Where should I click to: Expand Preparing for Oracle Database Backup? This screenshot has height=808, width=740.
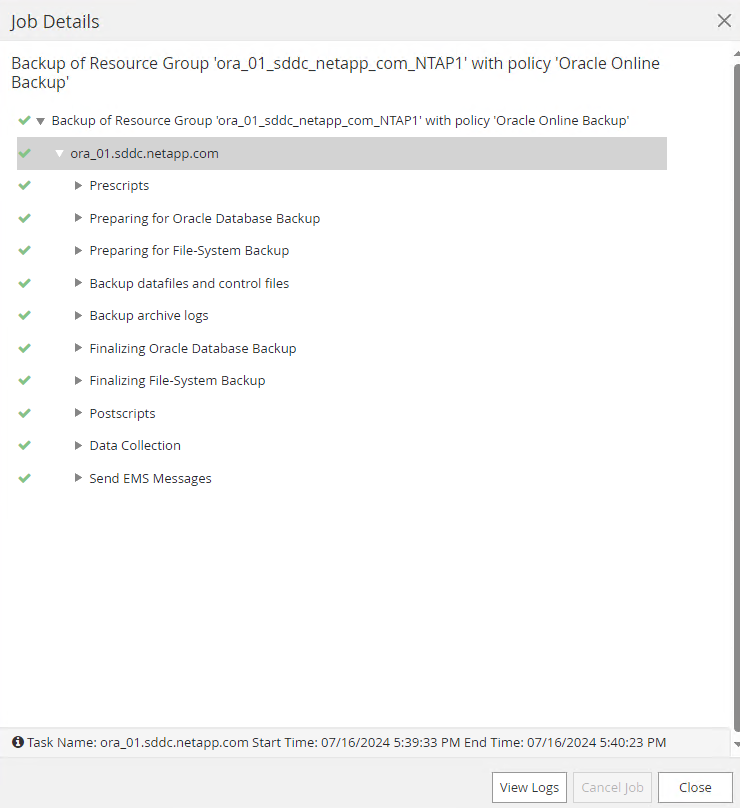[x=79, y=218]
